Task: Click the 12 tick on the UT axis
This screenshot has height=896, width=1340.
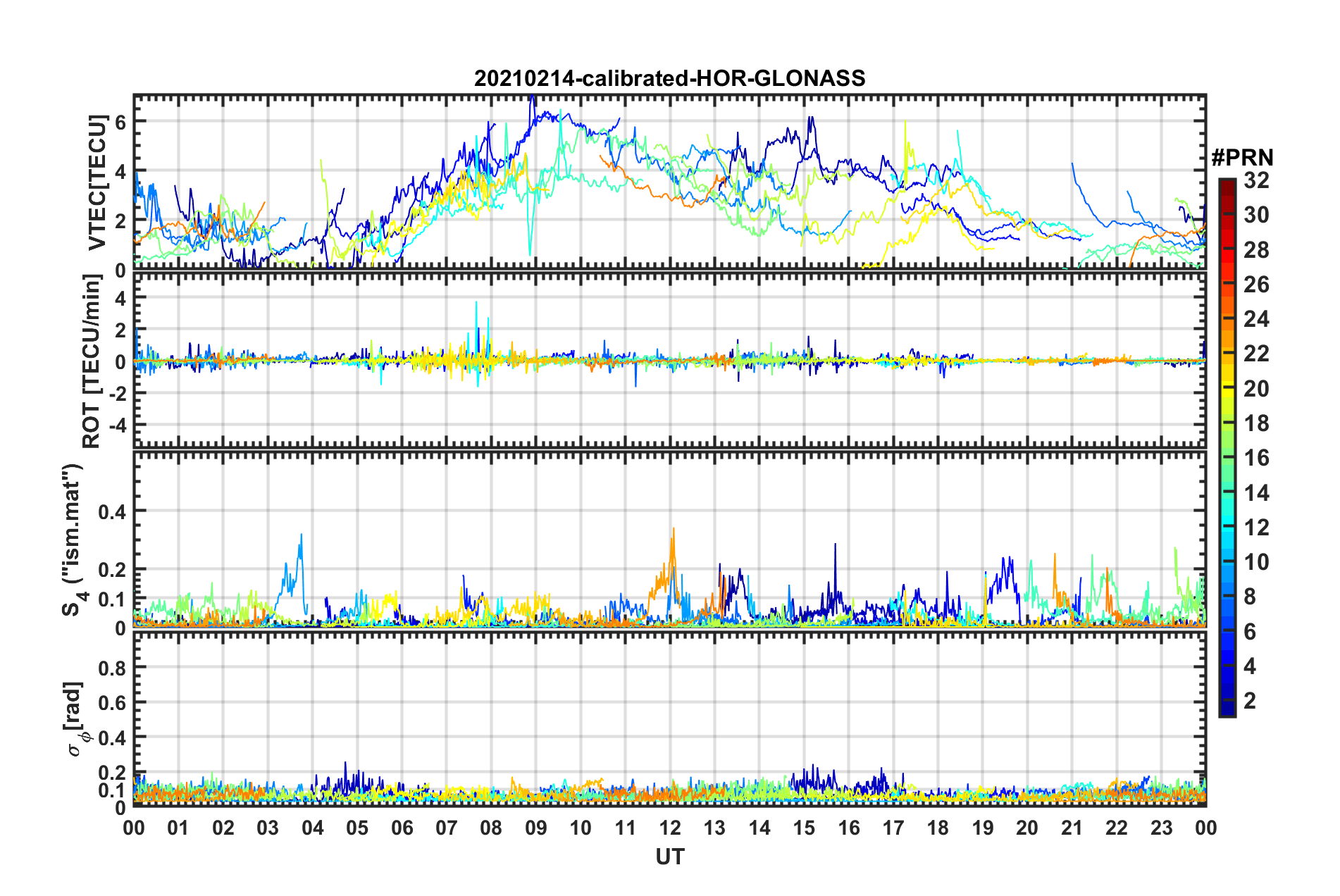Action: (x=669, y=828)
